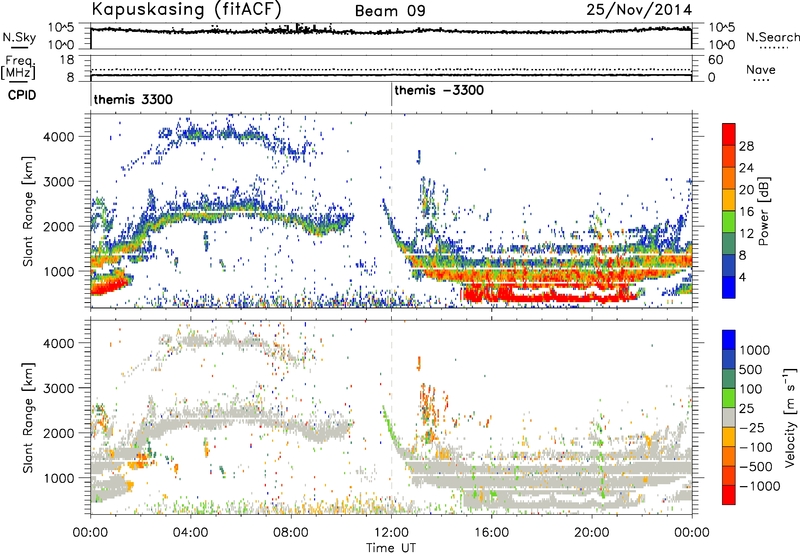Click the '16' tick on Power colorbar
Viewport: 800px width, 554px height.
tap(746, 212)
